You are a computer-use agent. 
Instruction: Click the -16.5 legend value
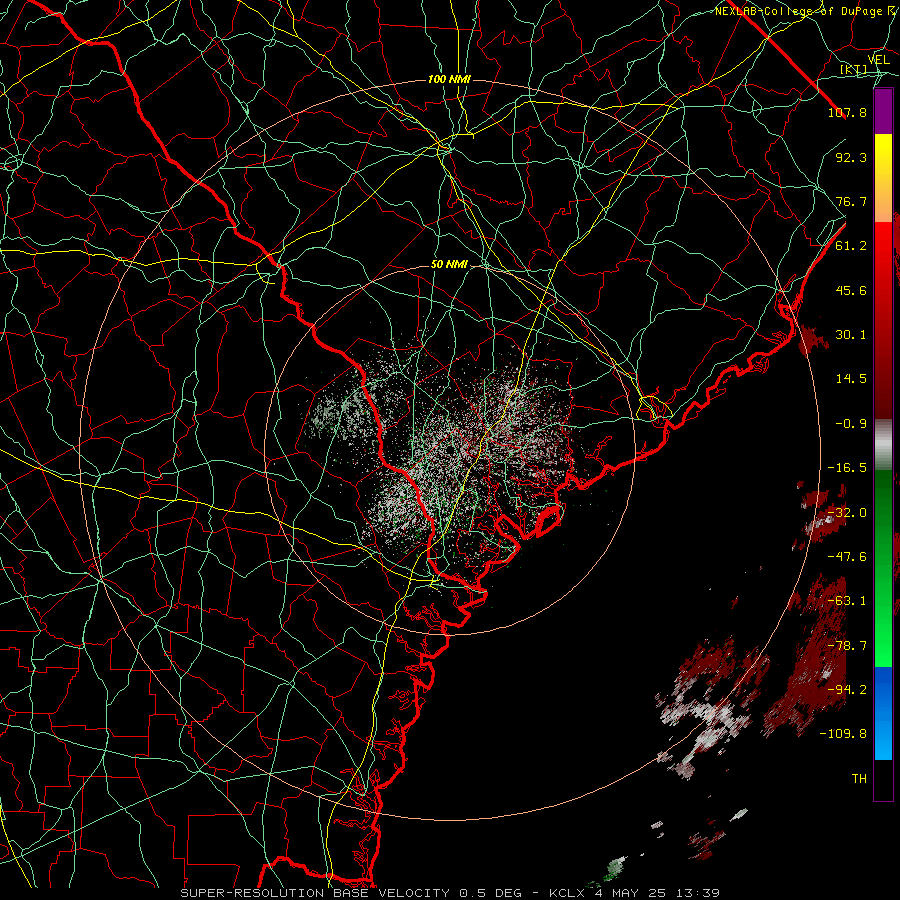[847, 468]
